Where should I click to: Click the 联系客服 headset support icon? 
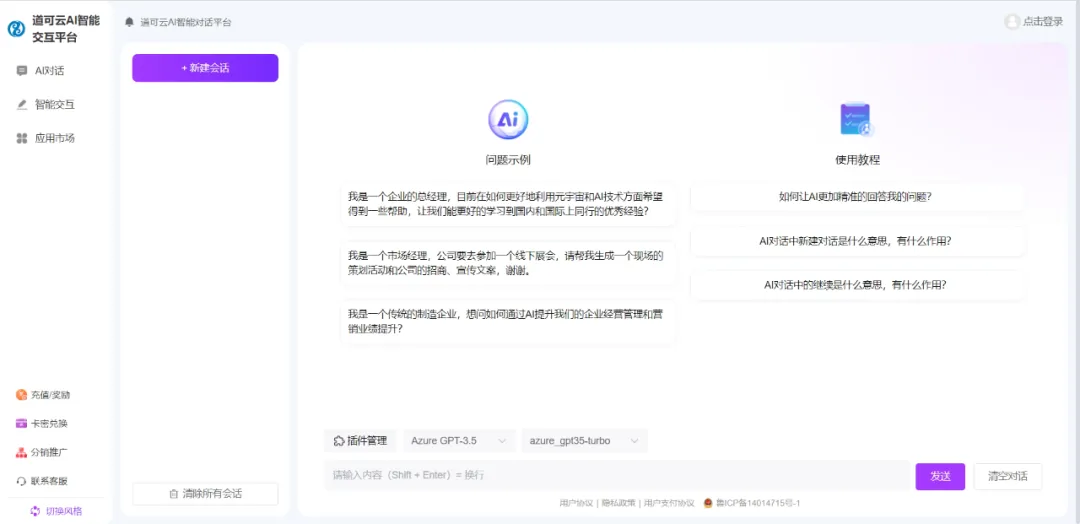pyautogui.click(x=21, y=481)
